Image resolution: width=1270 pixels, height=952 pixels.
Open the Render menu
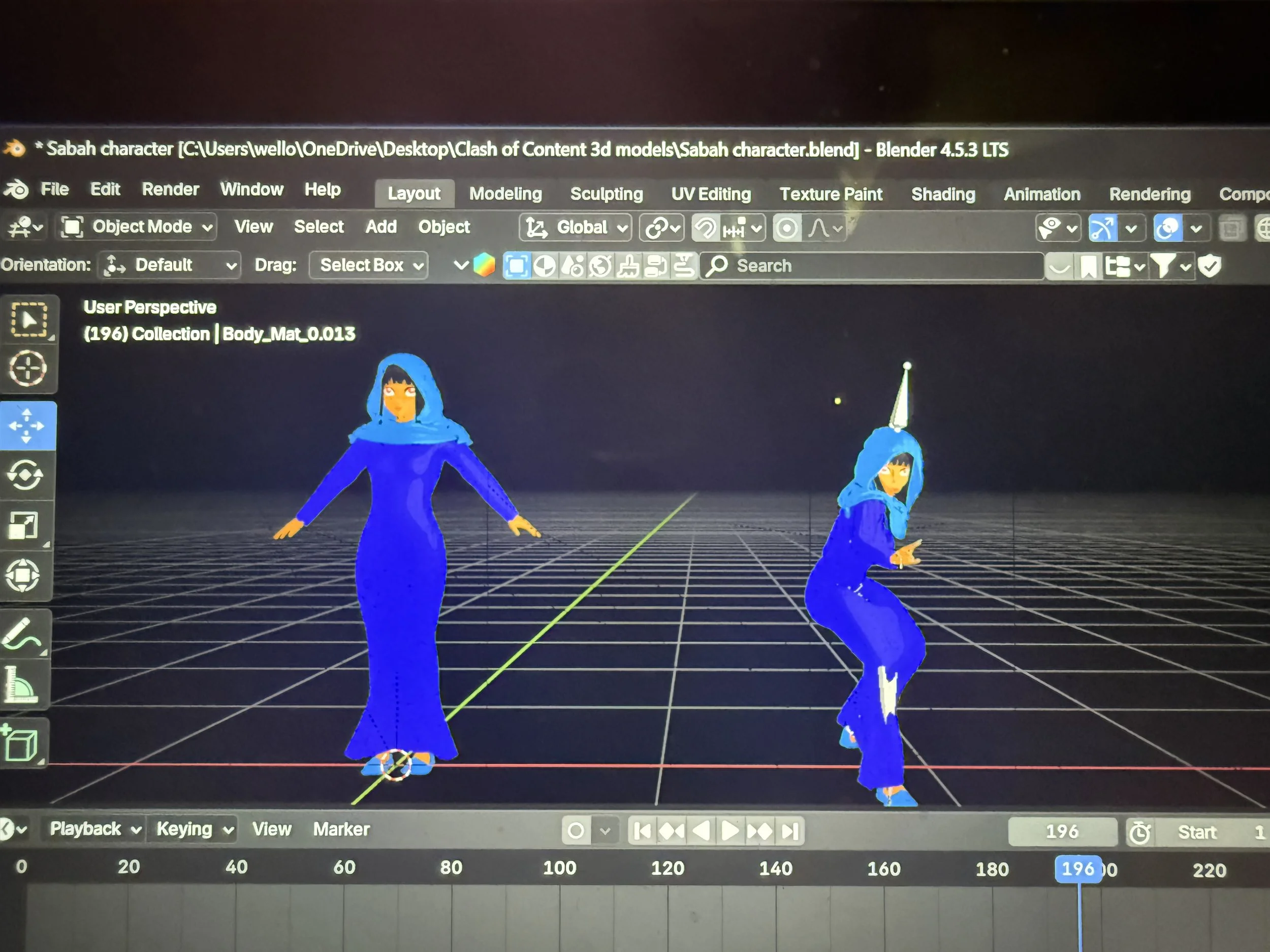pos(170,189)
